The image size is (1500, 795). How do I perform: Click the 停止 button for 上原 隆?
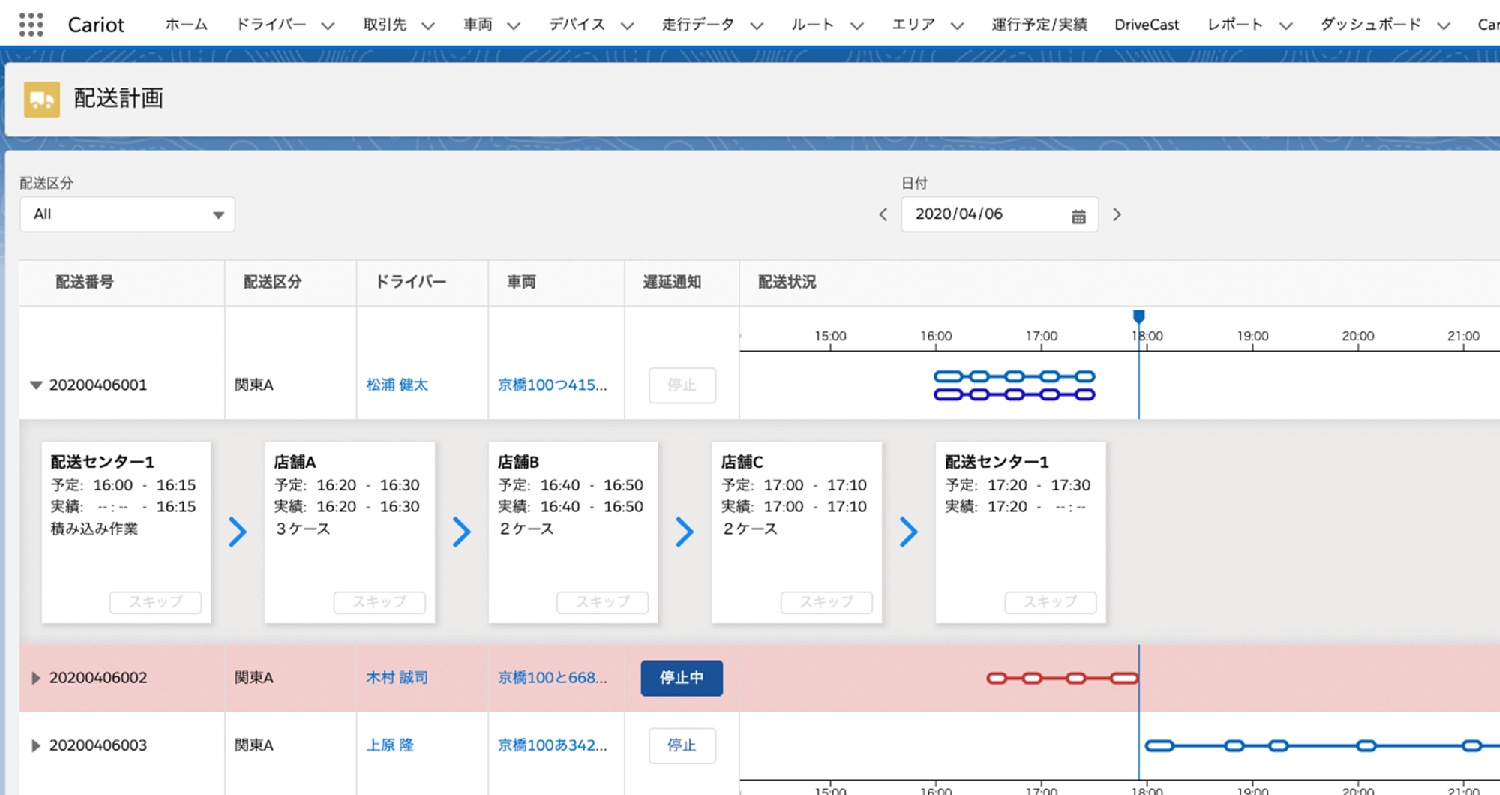point(682,745)
